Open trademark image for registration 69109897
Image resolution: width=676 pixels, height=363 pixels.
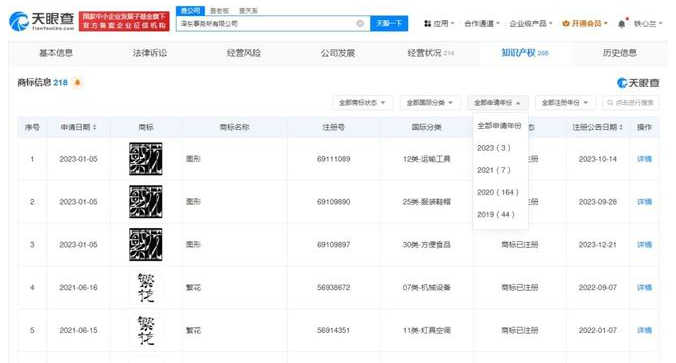(x=146, y=244)
